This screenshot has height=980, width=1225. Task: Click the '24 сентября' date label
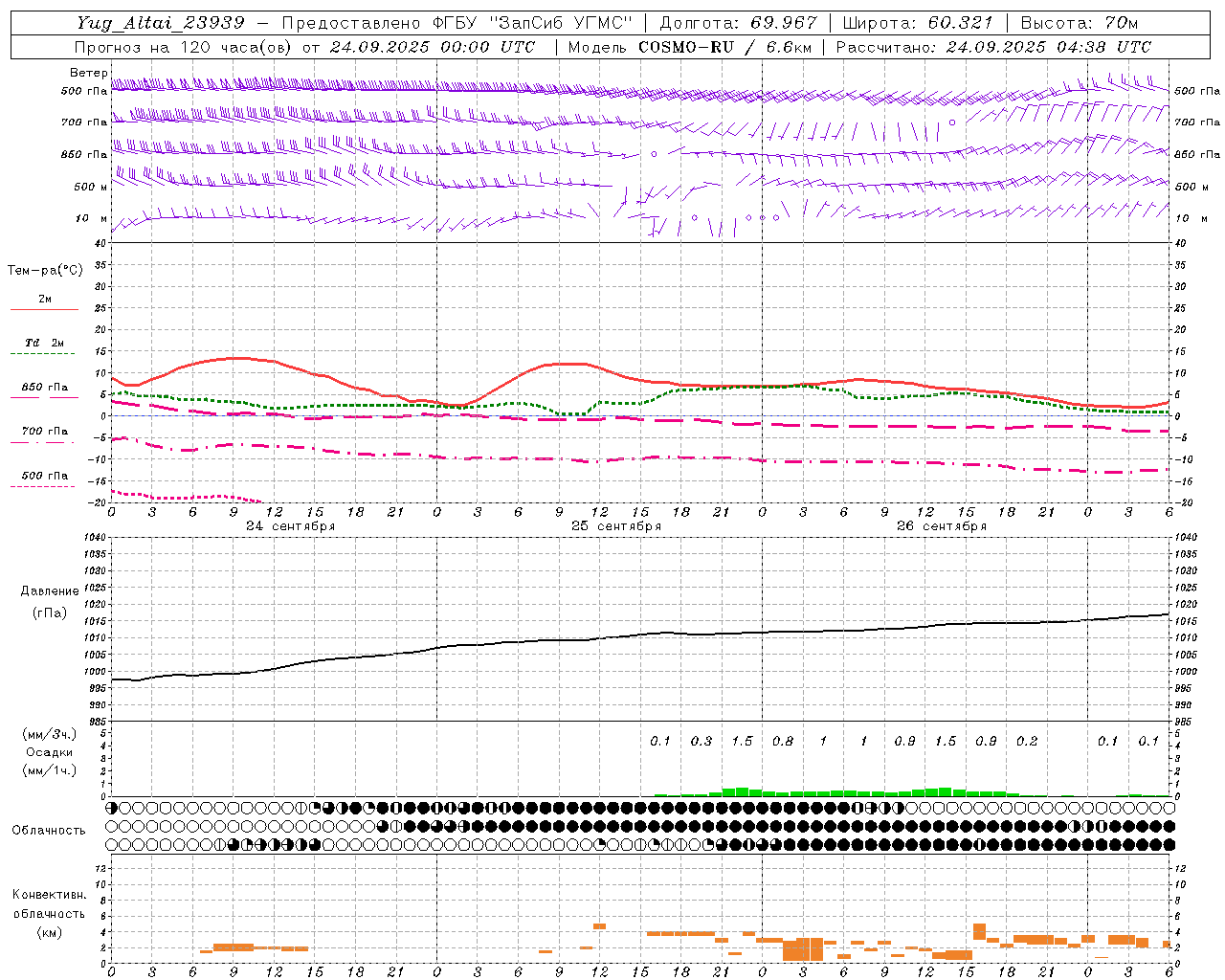[x=290, y=526]
